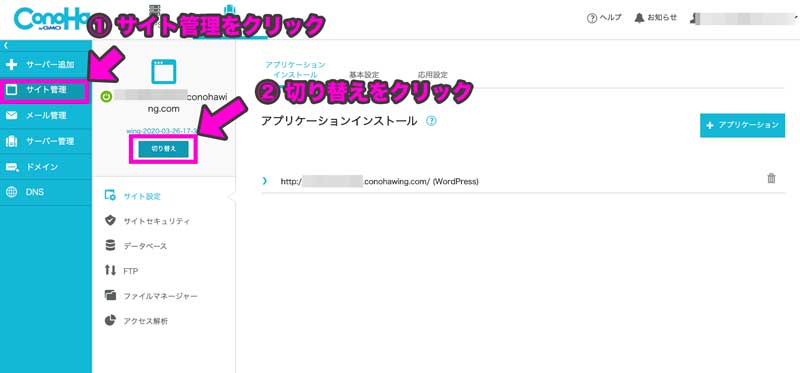Click the DNS globe icon
Image resolution: width=800 pixels, height=373 pixels.
(x=11, y=192)
